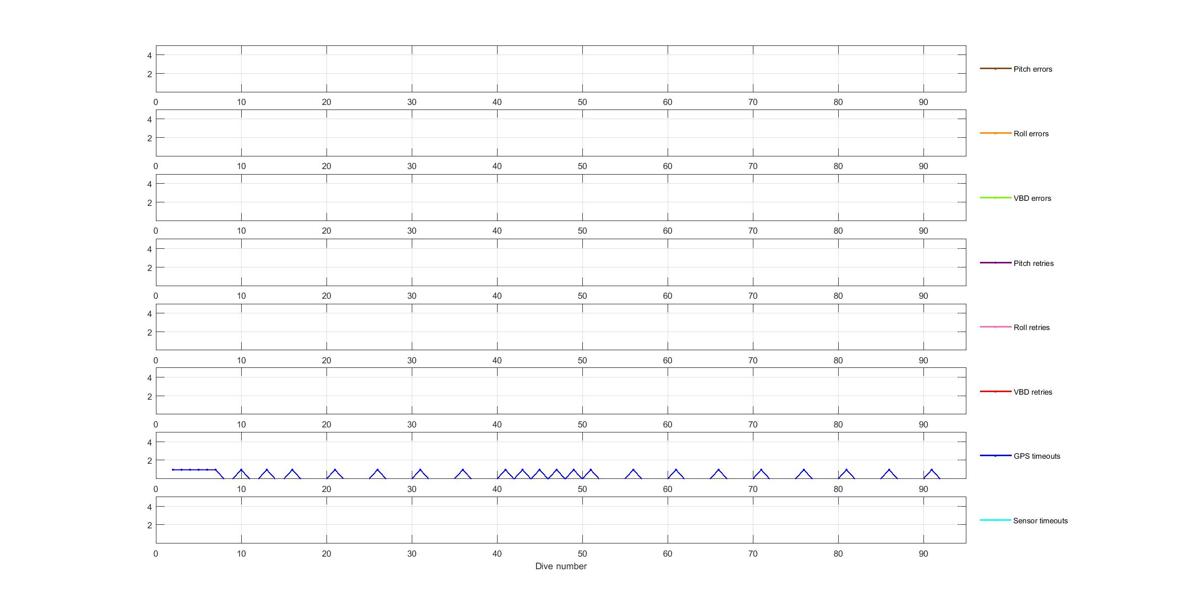Pick the GPS timeouts peak at dive 56
This screenshot has width=1200, height=611.
(633, 470)
